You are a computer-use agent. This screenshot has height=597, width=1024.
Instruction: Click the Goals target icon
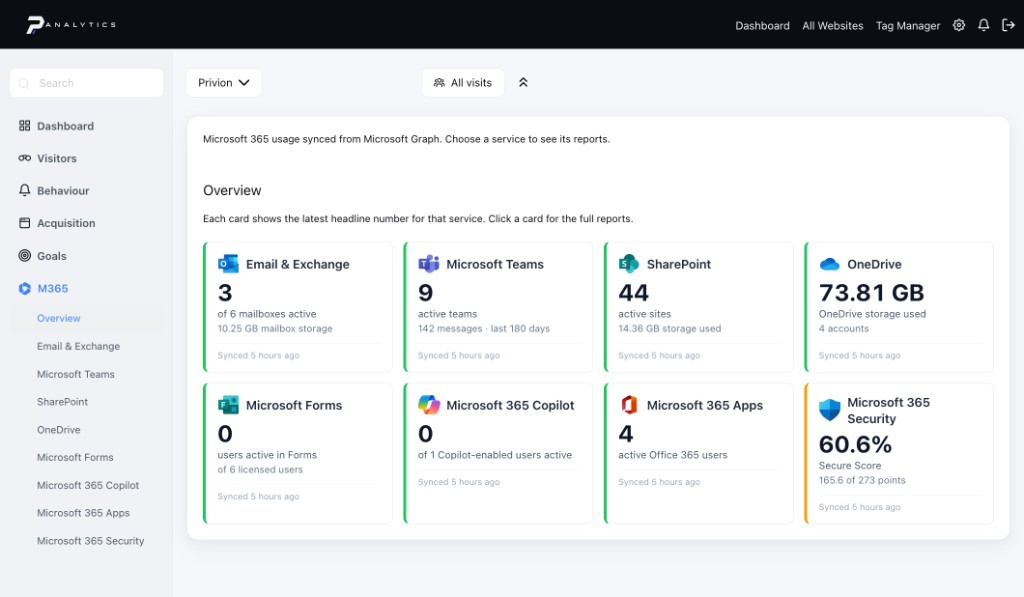click(x=25, y=255)
